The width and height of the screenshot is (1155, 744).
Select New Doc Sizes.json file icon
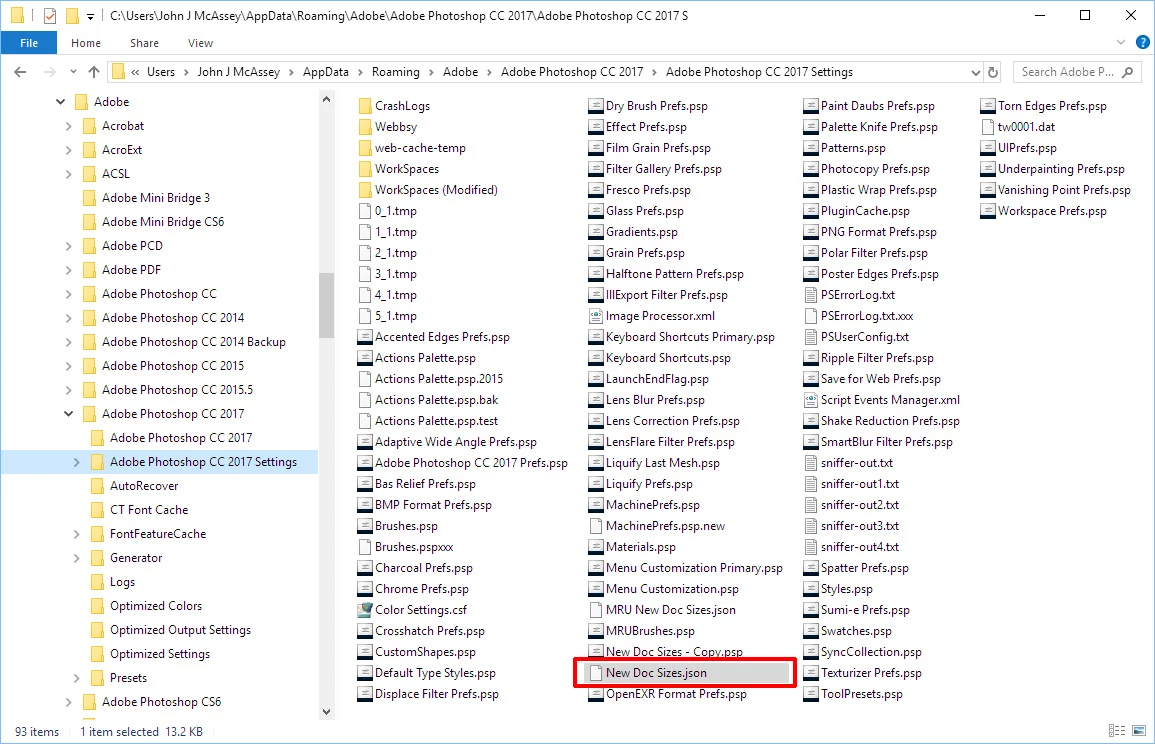(596, 673)
